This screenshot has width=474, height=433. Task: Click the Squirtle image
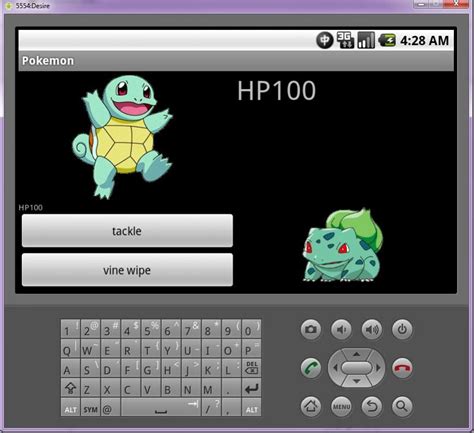(x=122, y=137)
